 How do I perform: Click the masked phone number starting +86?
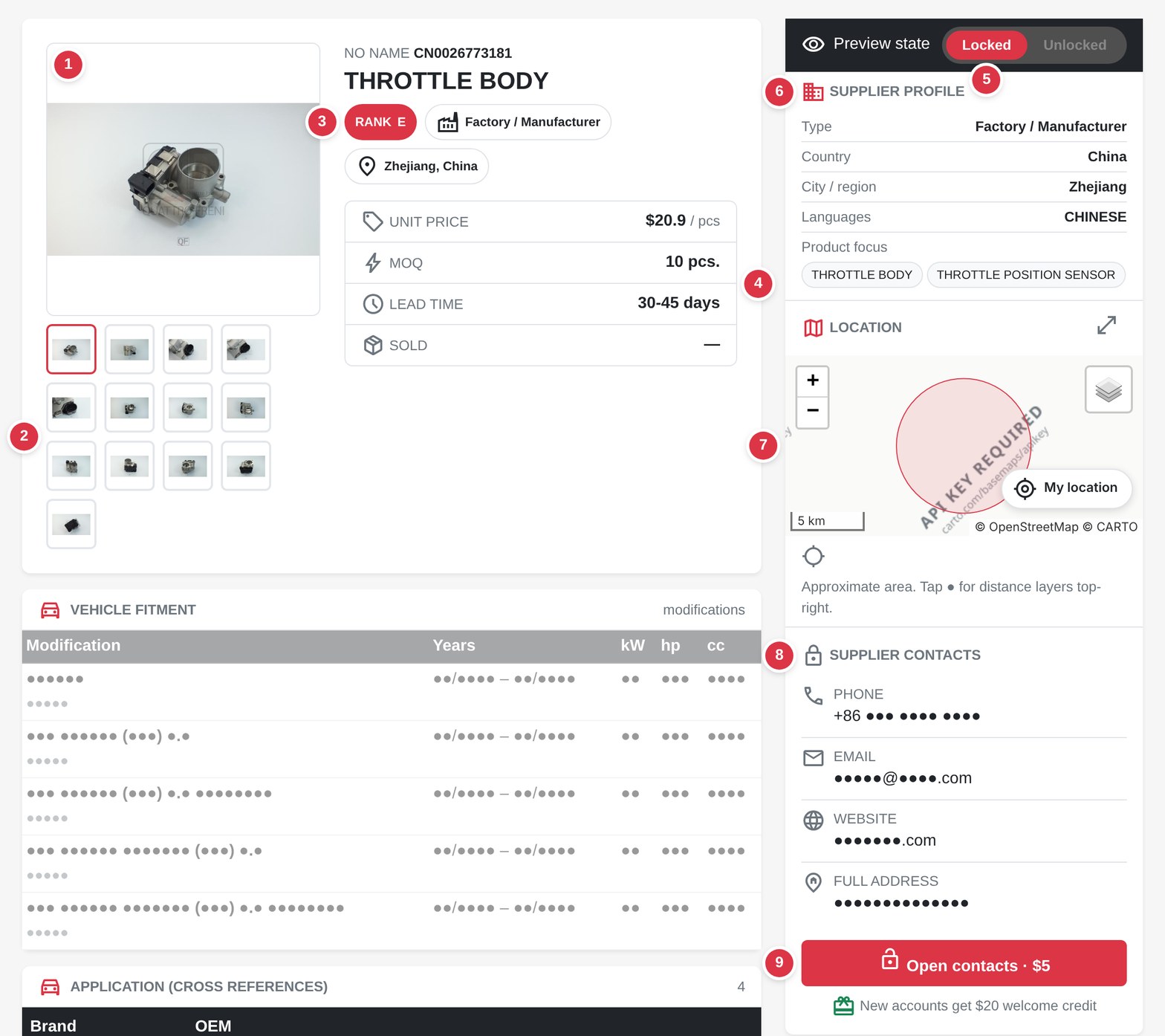906,716
